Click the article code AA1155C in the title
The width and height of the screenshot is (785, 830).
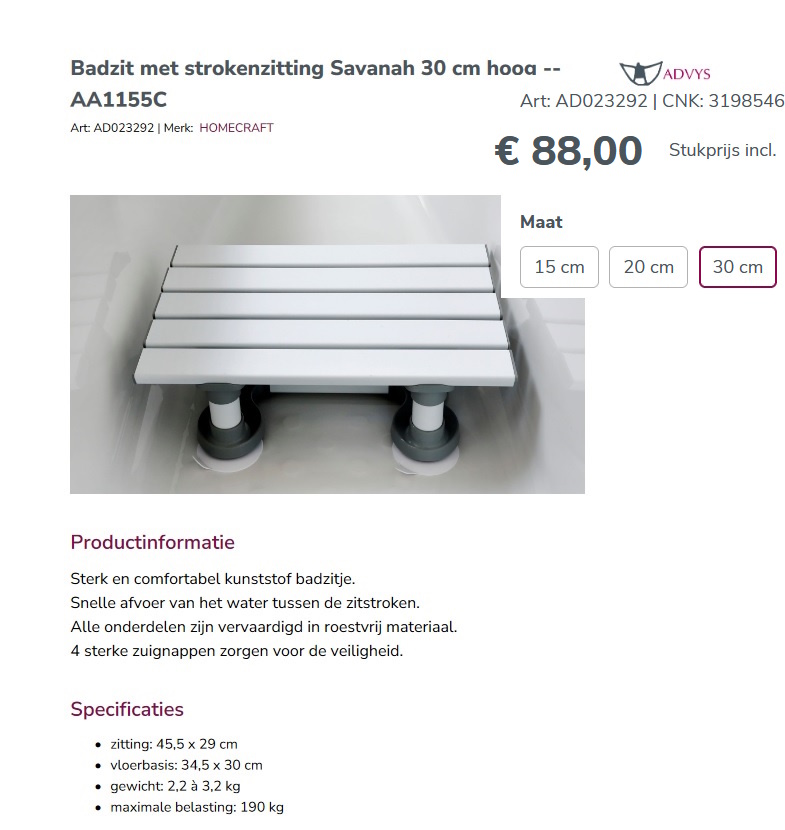117,99
